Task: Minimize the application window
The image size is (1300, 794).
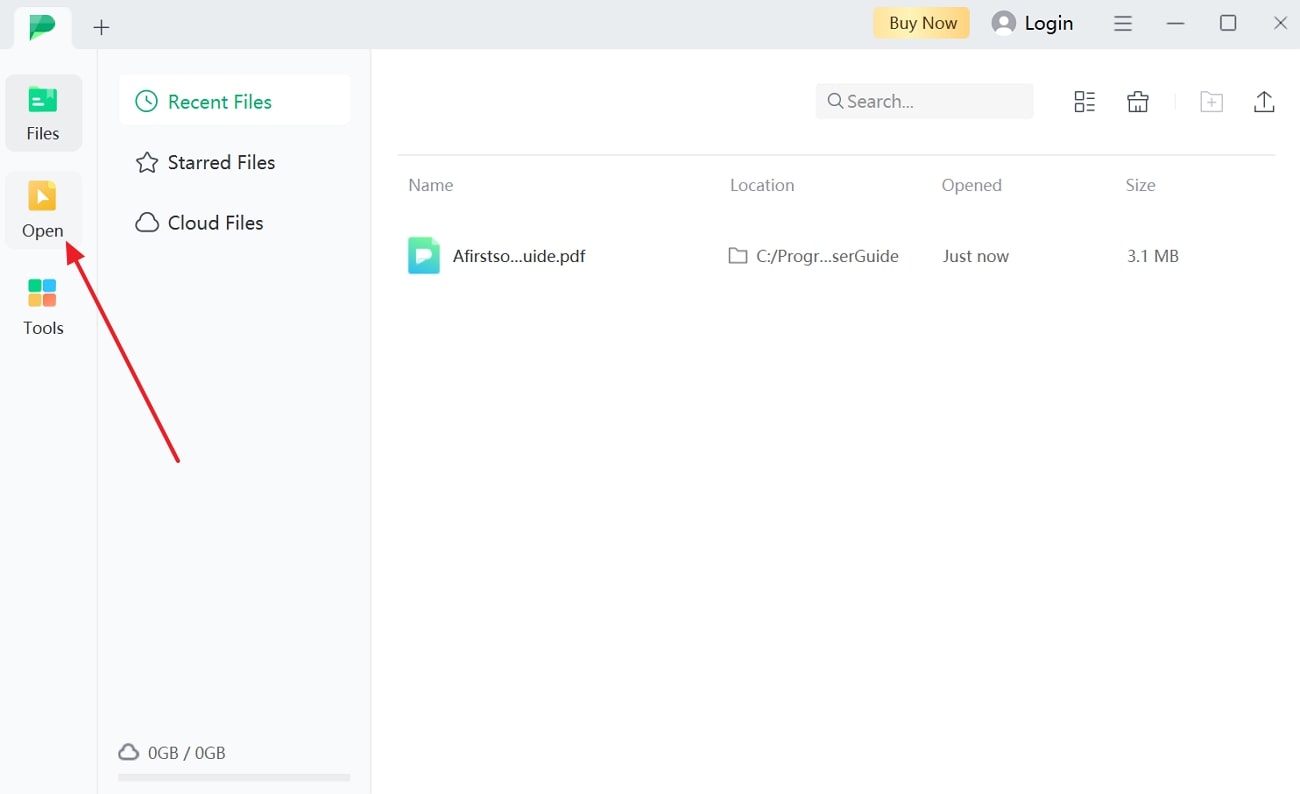Action: (1176, 23)
